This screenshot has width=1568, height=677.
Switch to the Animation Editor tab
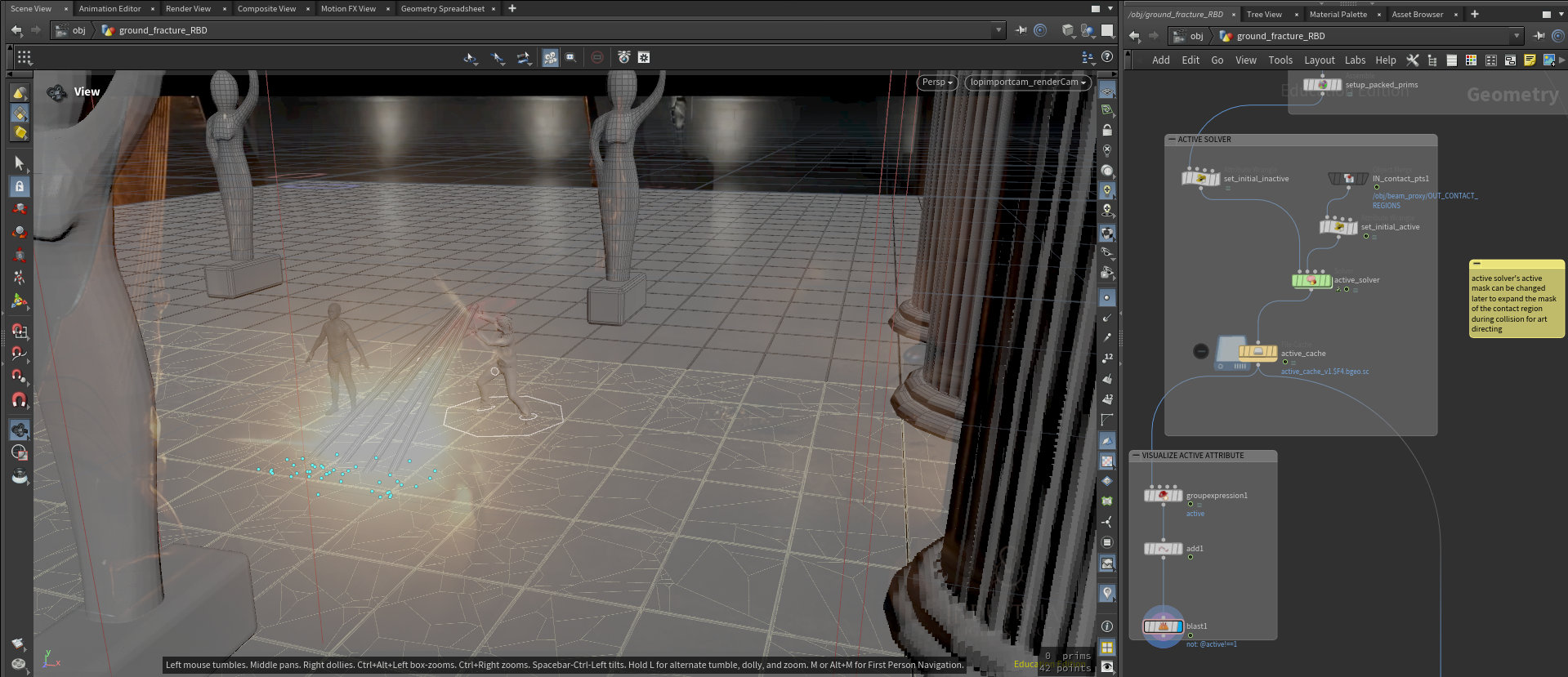click(x=110, y=9)
